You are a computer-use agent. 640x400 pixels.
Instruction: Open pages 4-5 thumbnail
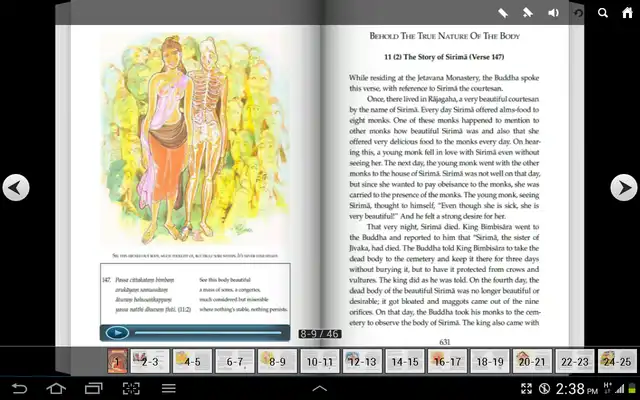point(192,361)
